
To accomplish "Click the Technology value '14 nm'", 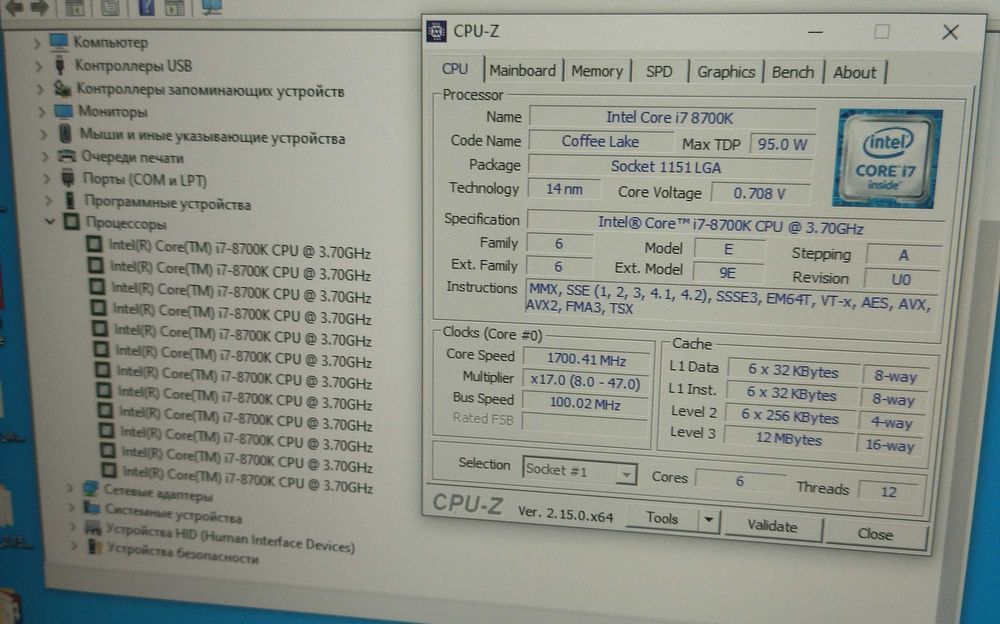I will pyautogui.click(x=563, y=189).
